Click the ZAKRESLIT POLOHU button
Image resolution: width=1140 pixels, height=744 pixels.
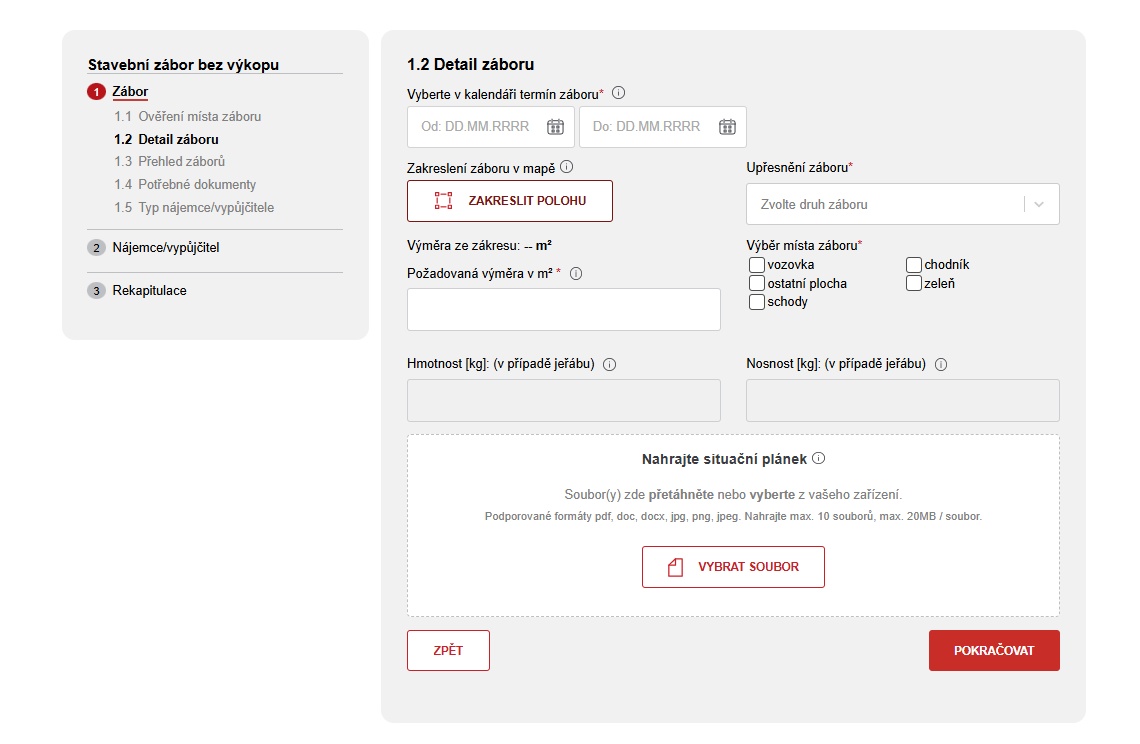[510, 201]
